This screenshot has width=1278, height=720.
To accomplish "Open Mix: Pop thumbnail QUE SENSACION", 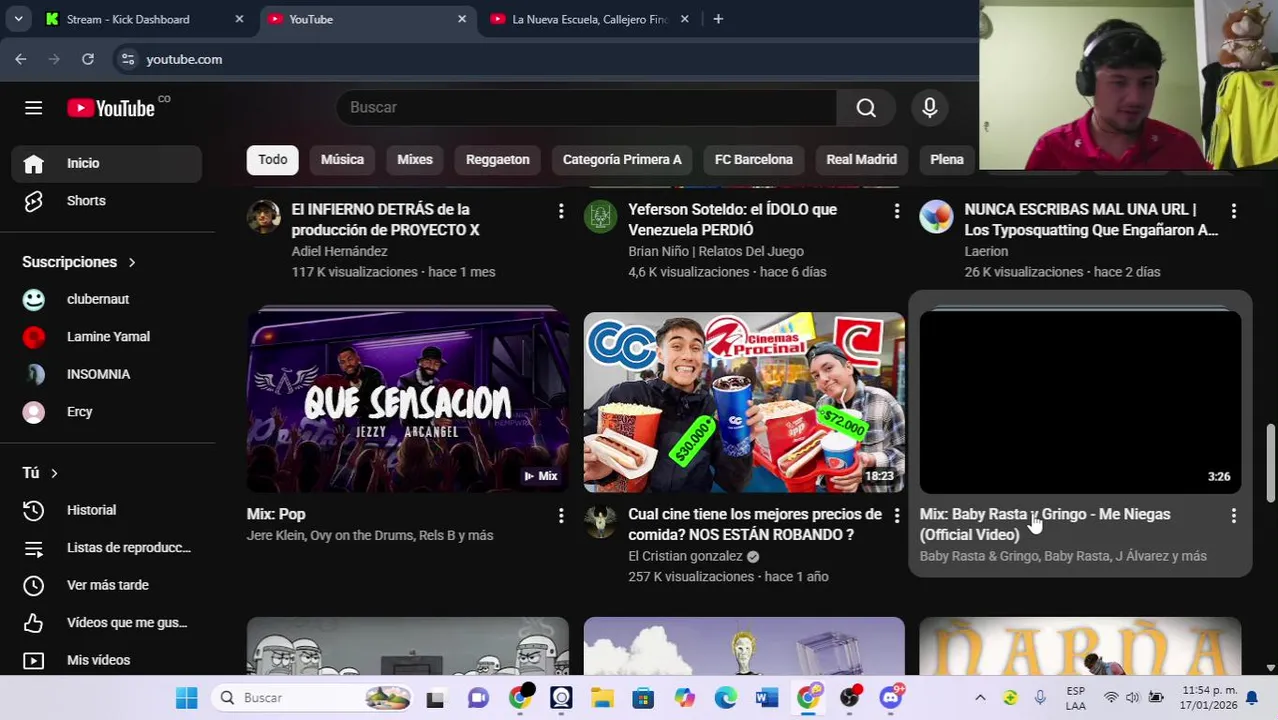I will 408,402.
